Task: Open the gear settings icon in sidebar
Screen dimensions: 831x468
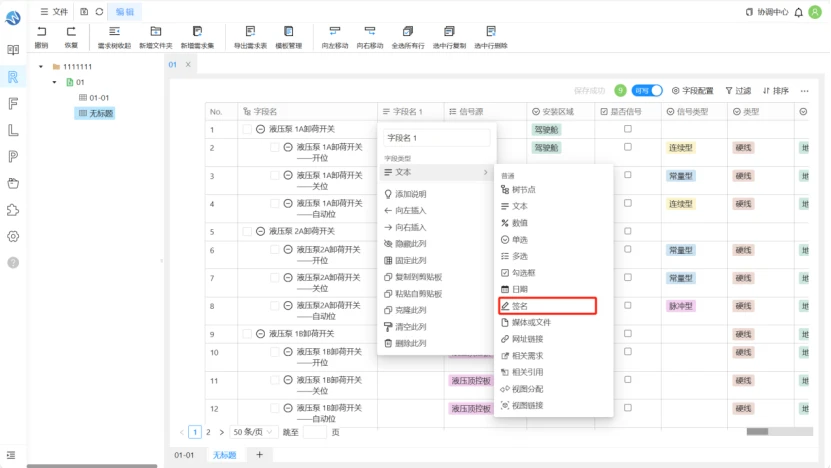Action: click(13, 236)
